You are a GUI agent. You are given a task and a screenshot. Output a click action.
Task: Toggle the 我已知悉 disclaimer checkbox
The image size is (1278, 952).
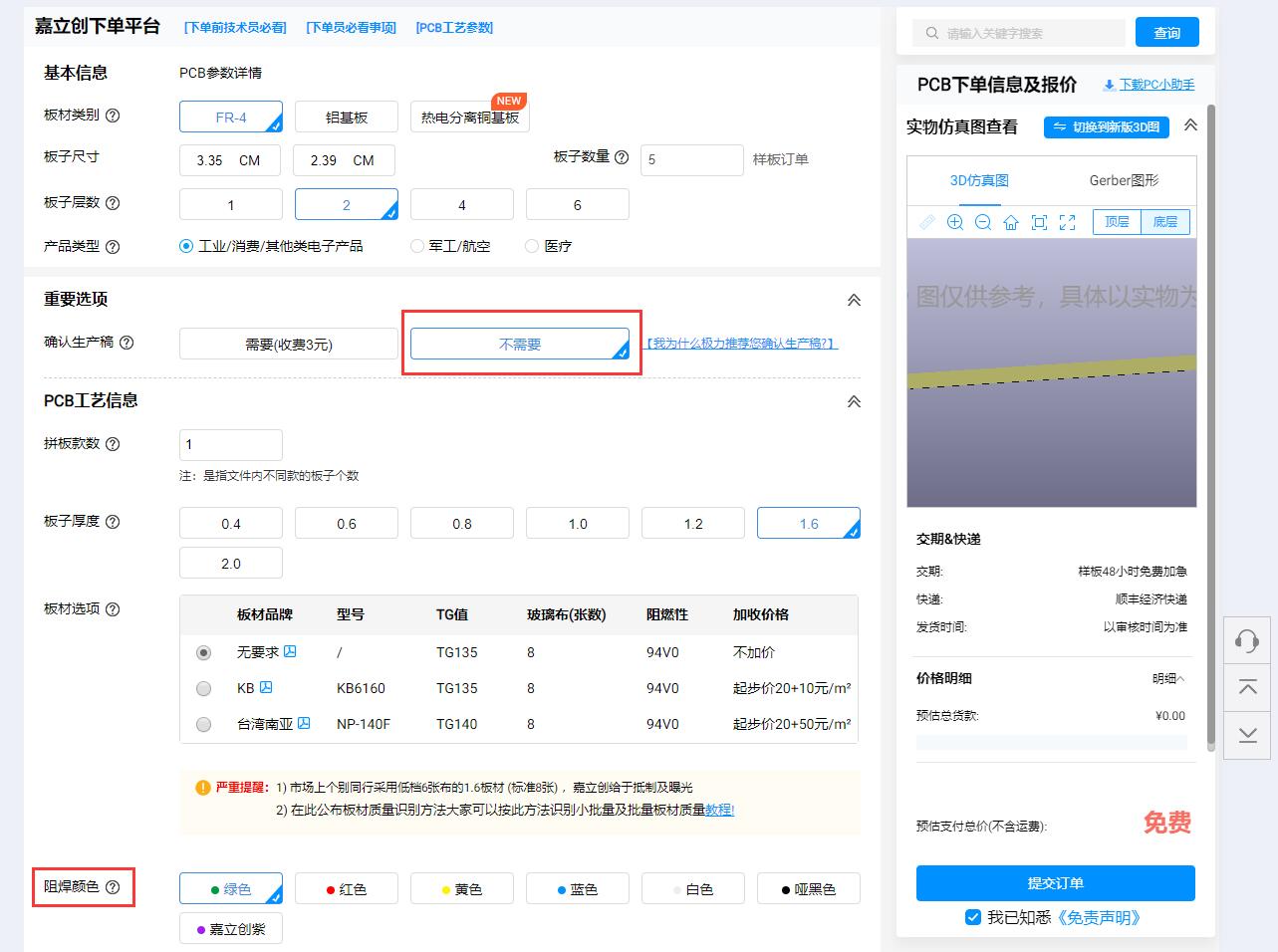pos(973,917)
